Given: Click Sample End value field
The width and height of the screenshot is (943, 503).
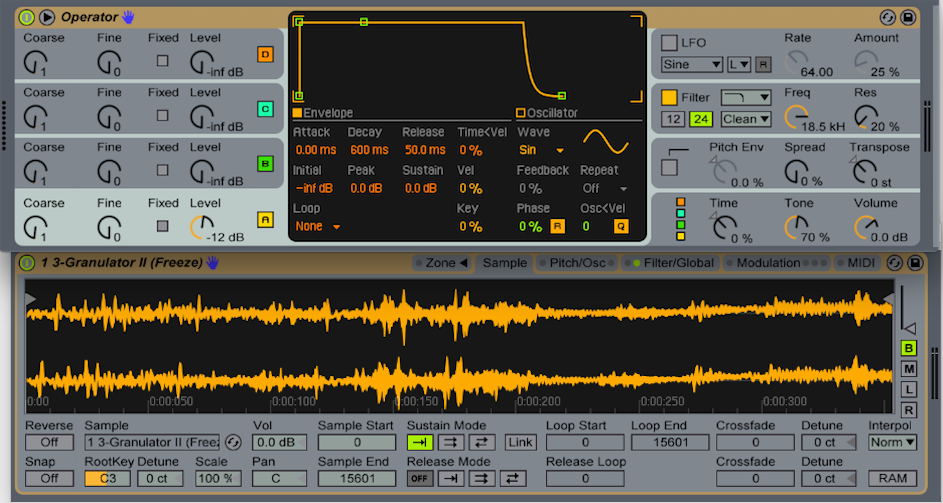Looking at the screenshot, I should coord(357,479).
